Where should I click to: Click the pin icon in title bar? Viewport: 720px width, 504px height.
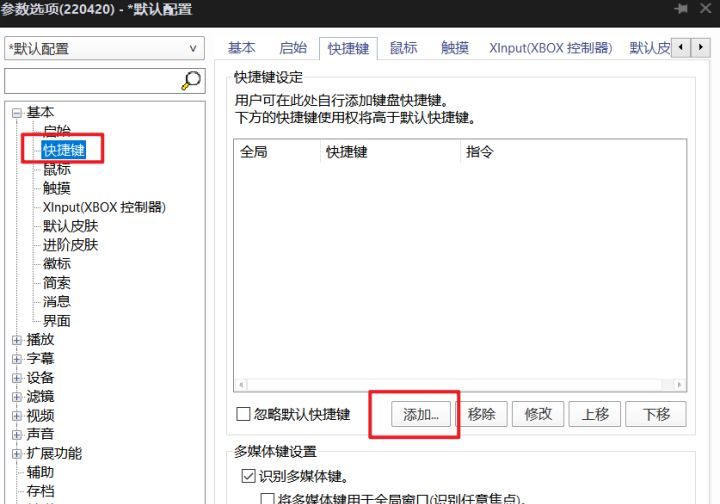click(681, 8)
